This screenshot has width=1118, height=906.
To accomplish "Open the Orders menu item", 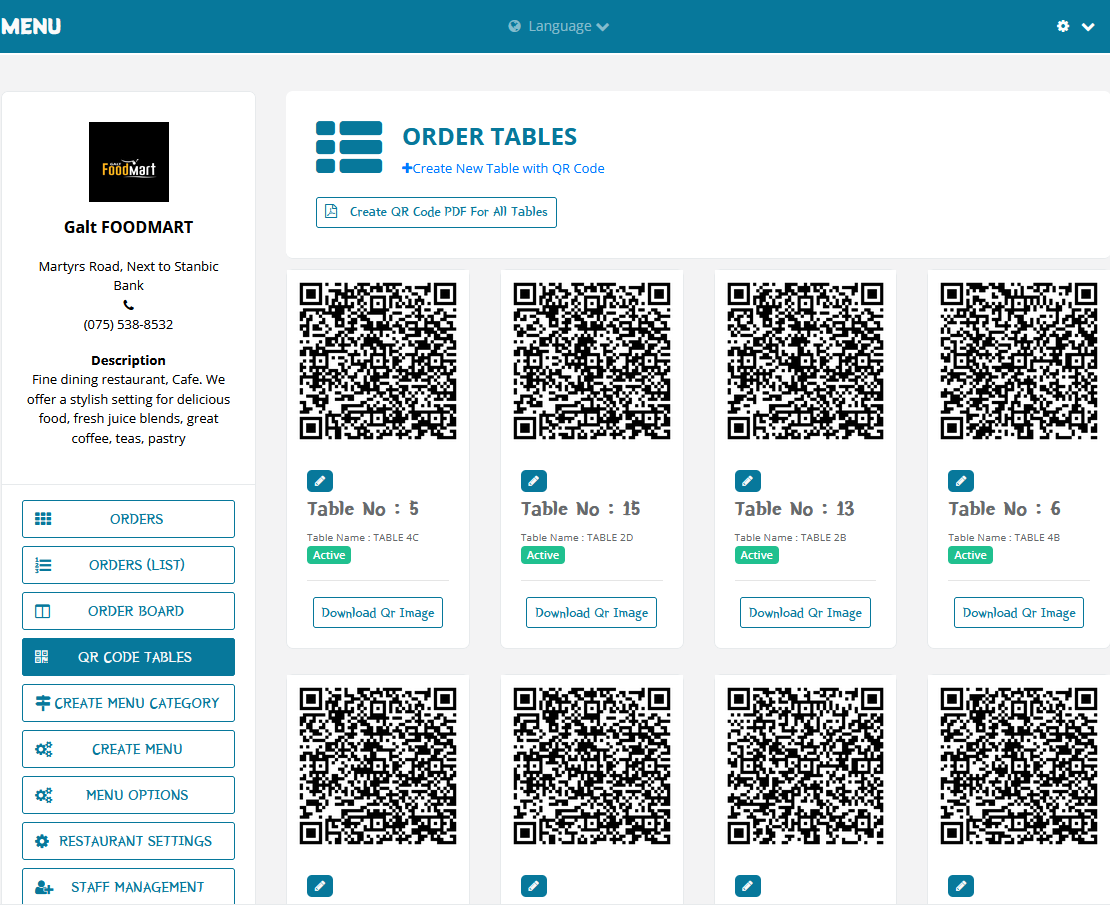I will click(x=128, y=519).
